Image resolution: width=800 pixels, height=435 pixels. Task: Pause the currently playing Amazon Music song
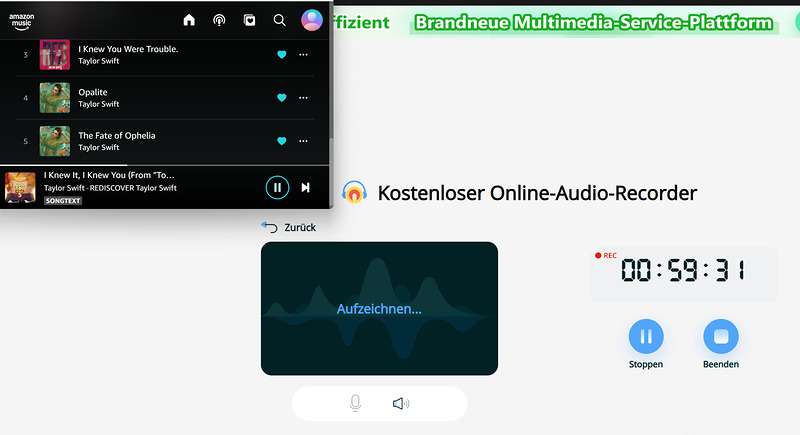pos(278,188)
